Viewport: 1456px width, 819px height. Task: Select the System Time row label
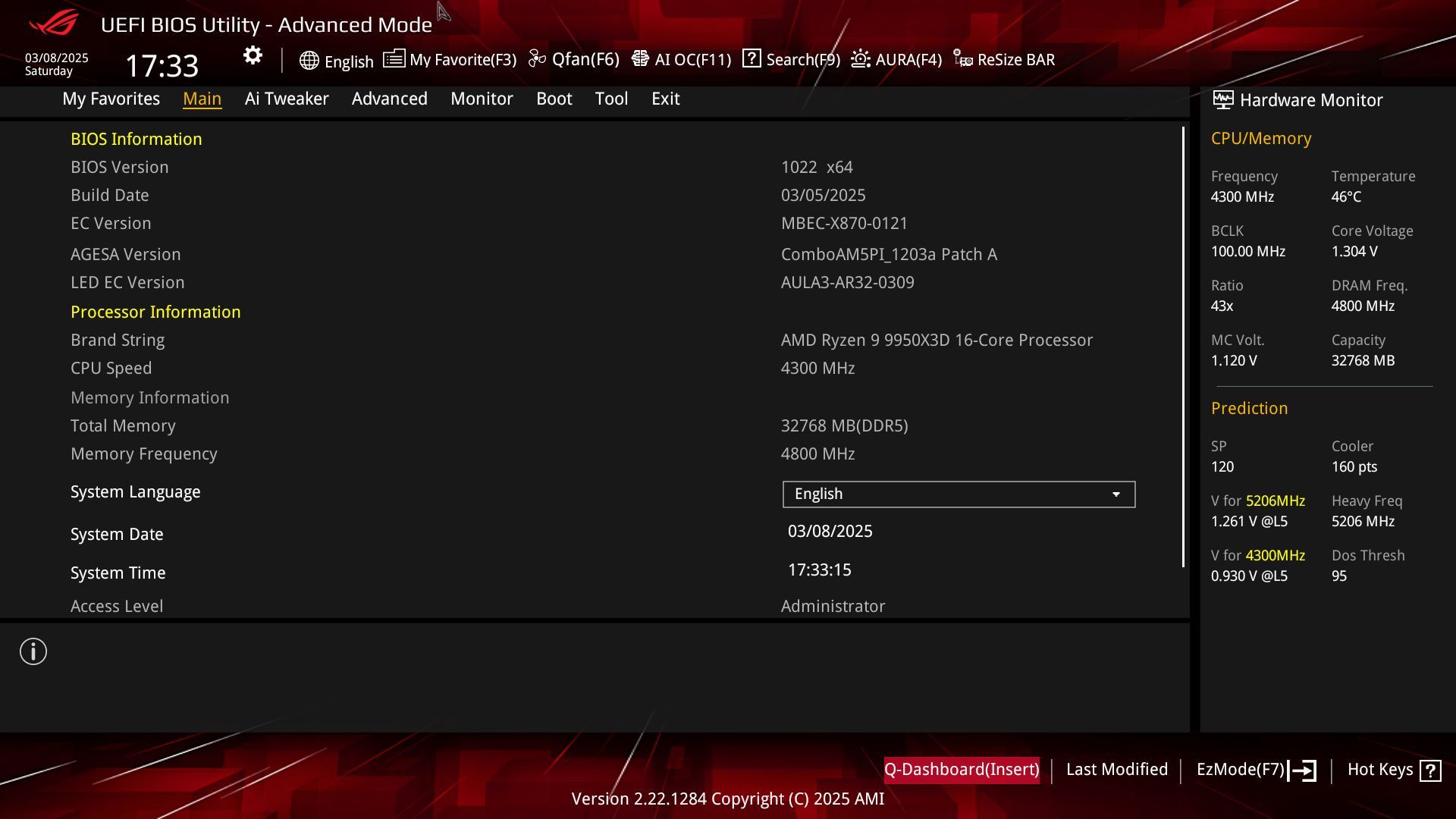click(x=118, y=573)
